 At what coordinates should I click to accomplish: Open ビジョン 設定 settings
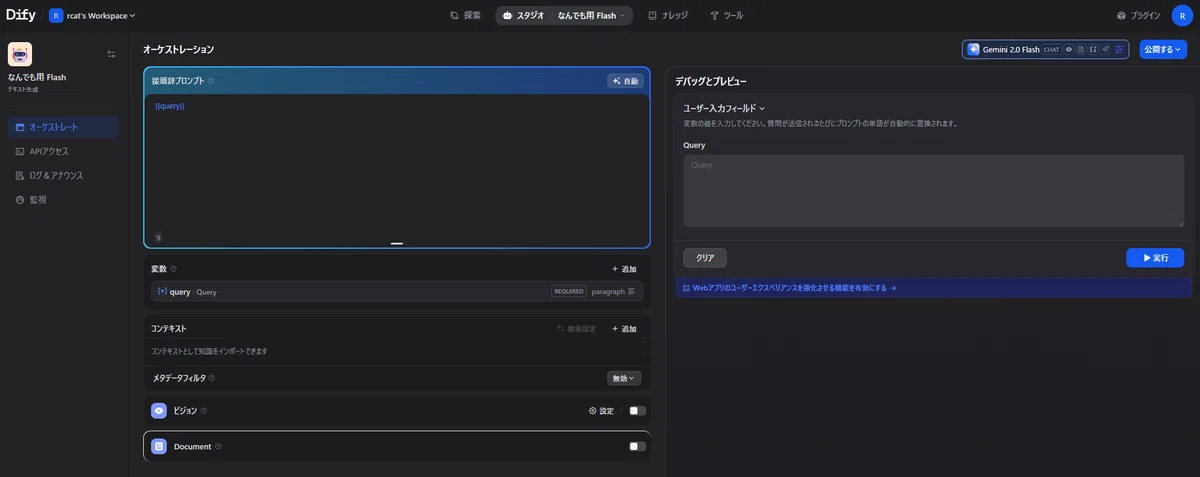pos(601,411)
